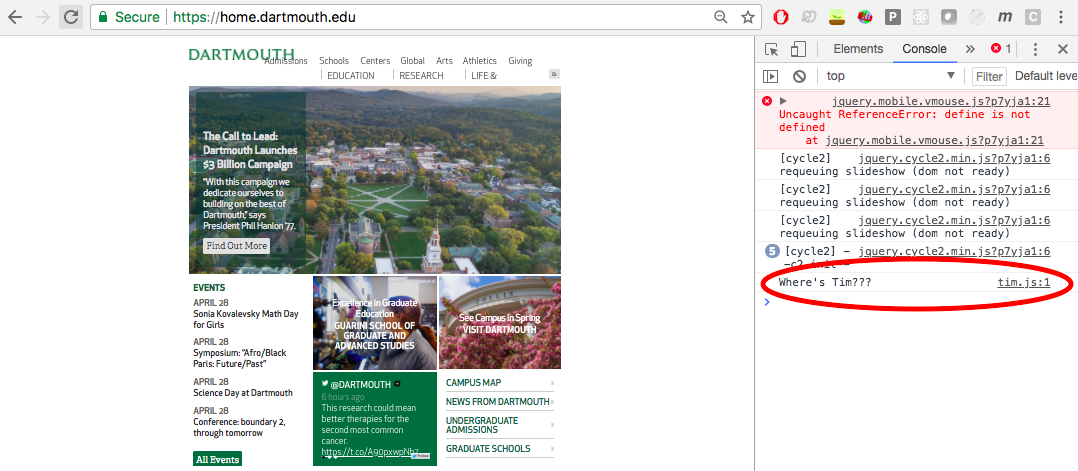This screenshot has width=1078, height=471.
Task: Activate the DevTools inspect element picker
Action: point(771,49)
